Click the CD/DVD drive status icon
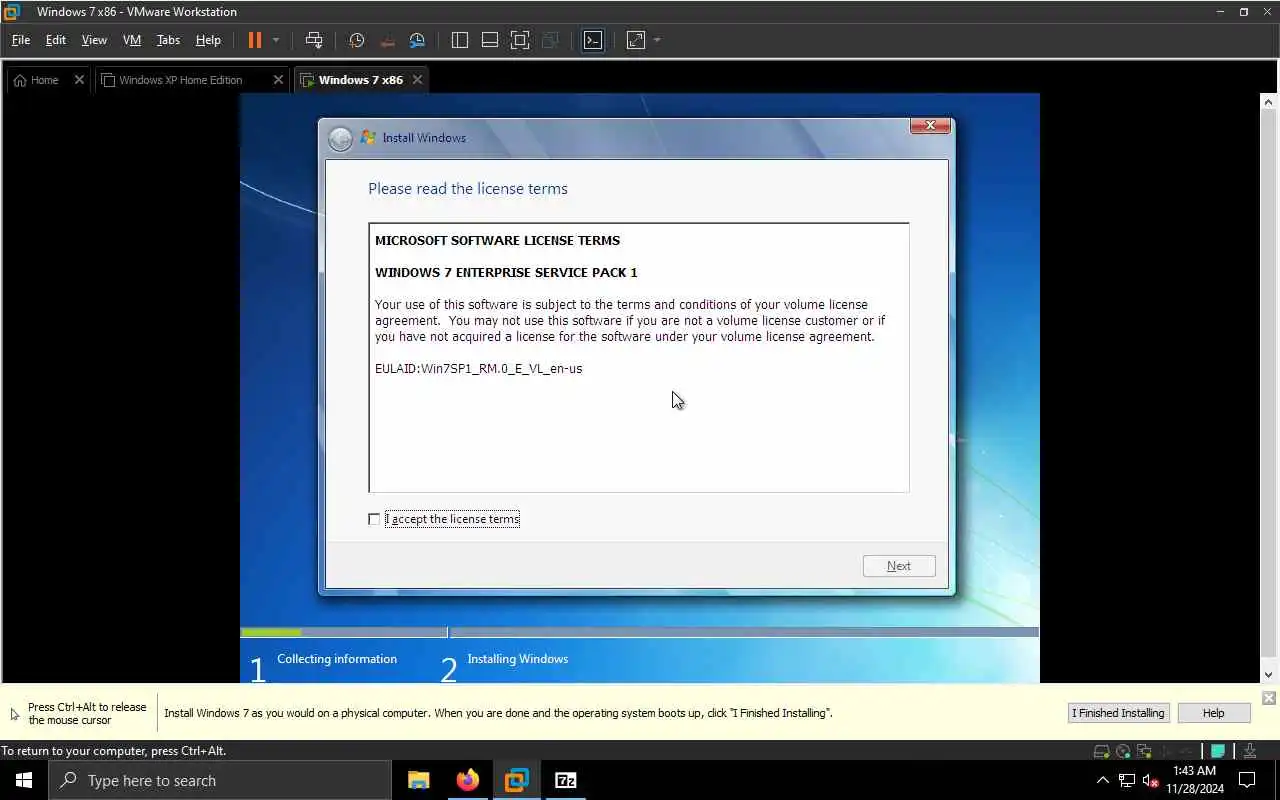 (x=1123, y=751)
